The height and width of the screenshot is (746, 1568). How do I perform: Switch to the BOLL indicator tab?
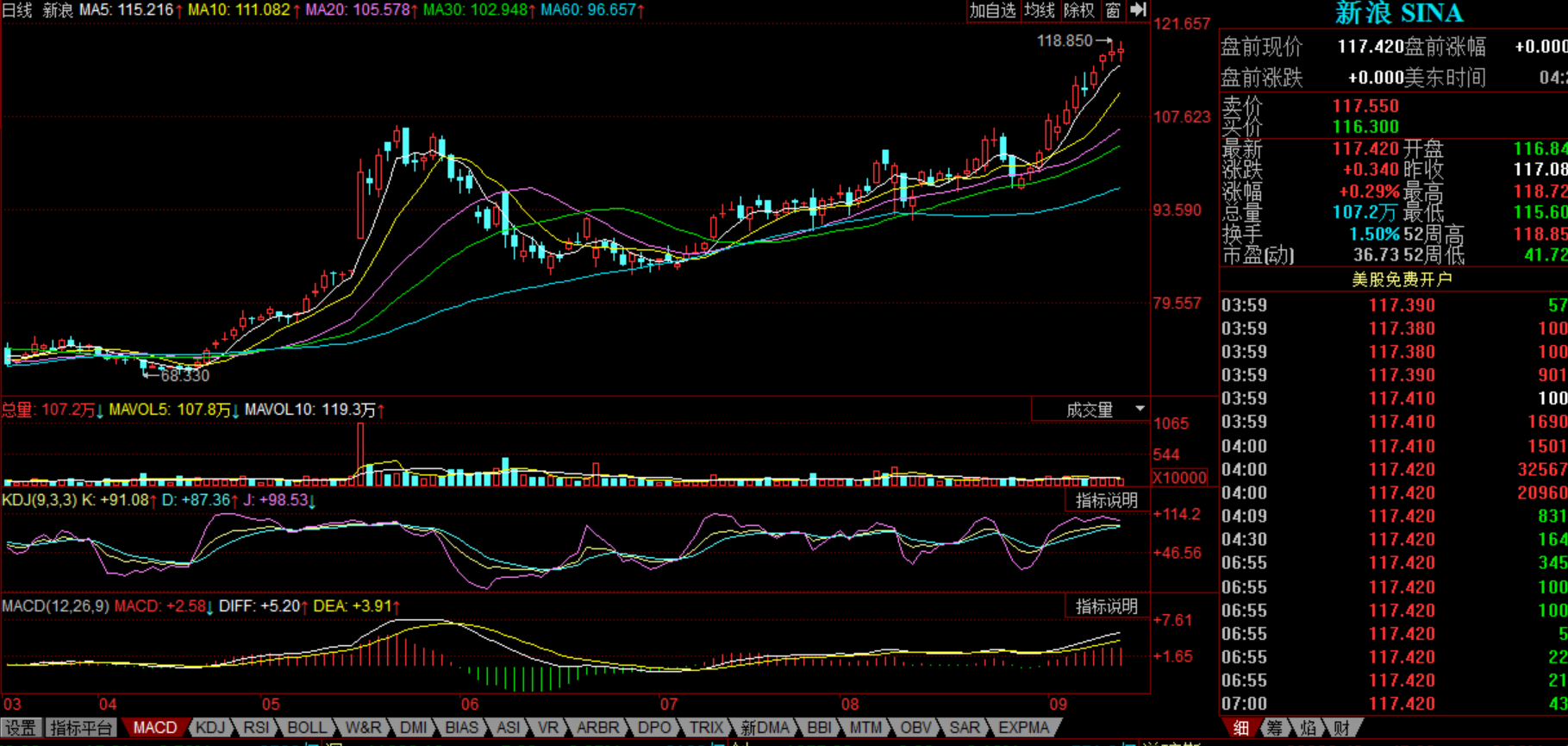point(307,728)
